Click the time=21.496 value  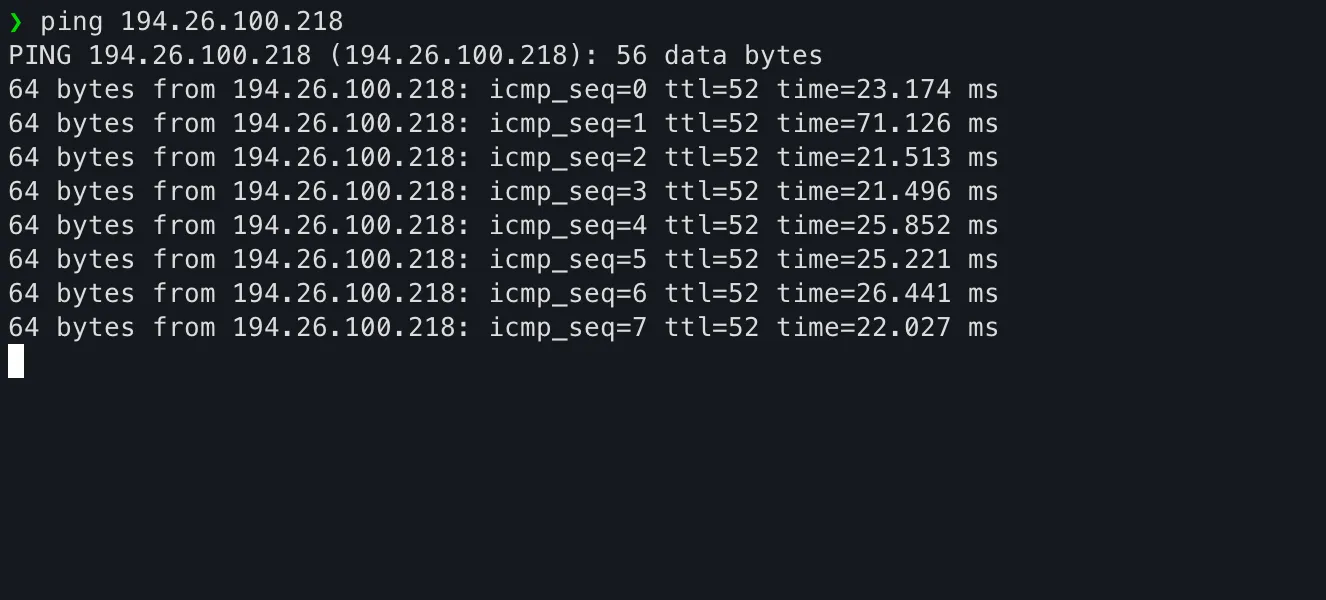click(864, 192)
